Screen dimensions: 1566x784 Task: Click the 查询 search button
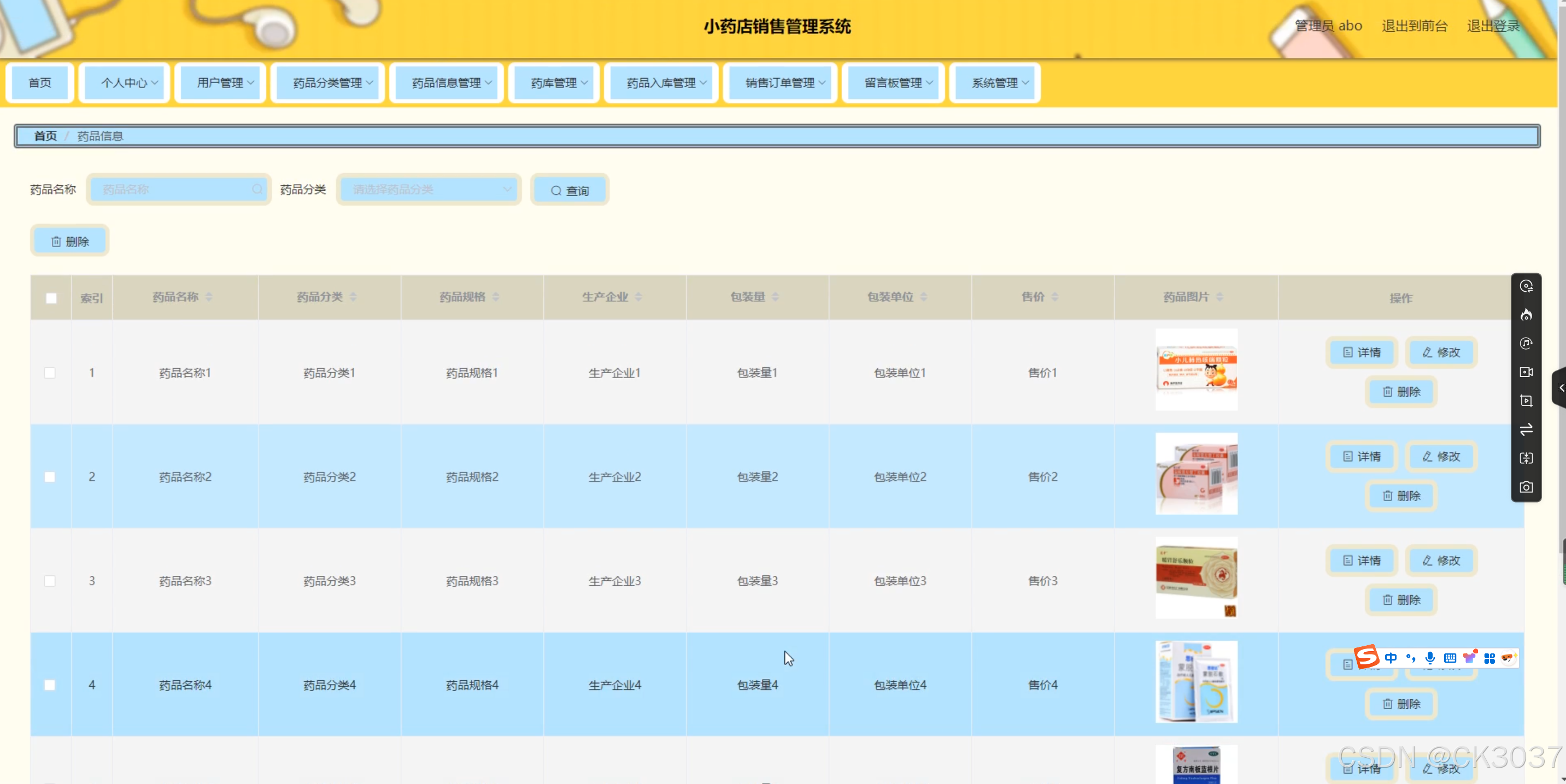click(x=570, y=191)
